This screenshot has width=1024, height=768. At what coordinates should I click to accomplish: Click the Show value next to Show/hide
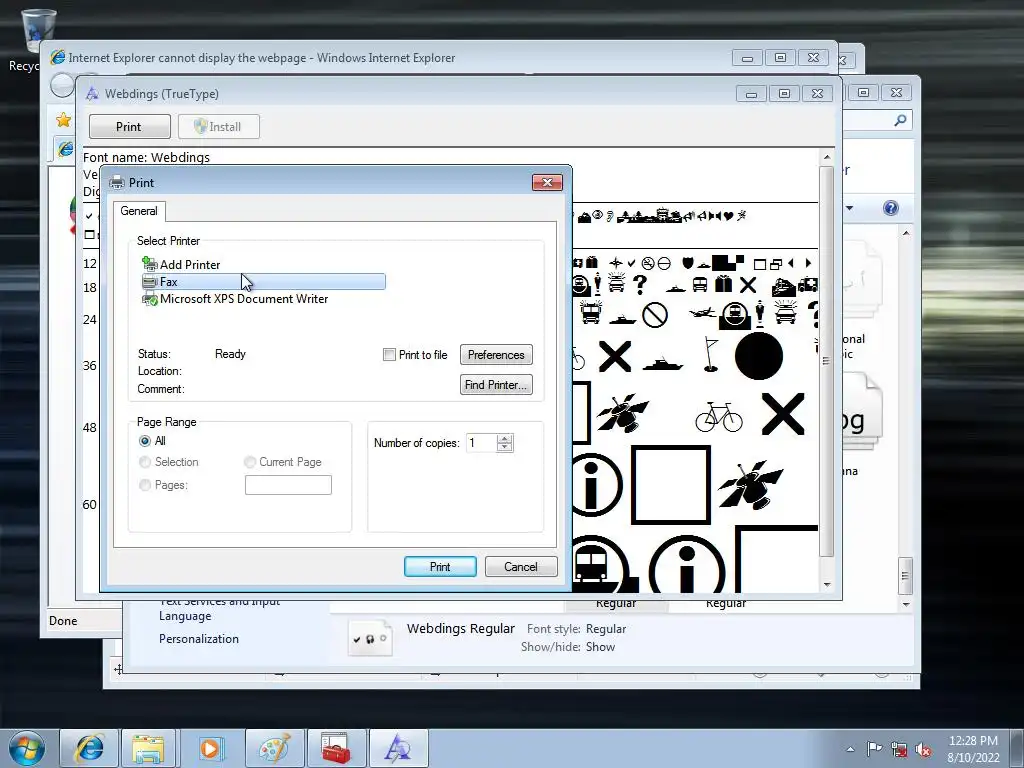tap(600, 647)
